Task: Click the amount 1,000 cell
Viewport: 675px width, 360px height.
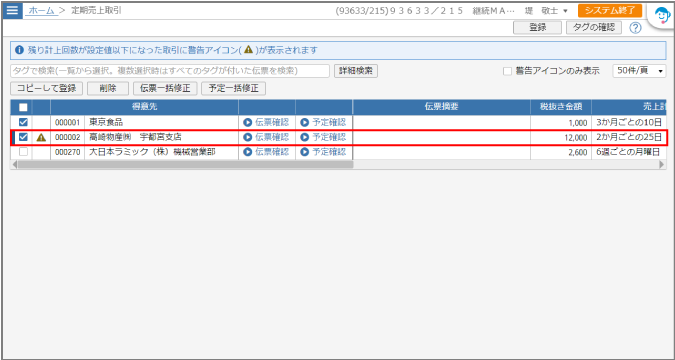Action: pyautogui.click(x=561, y=122)
